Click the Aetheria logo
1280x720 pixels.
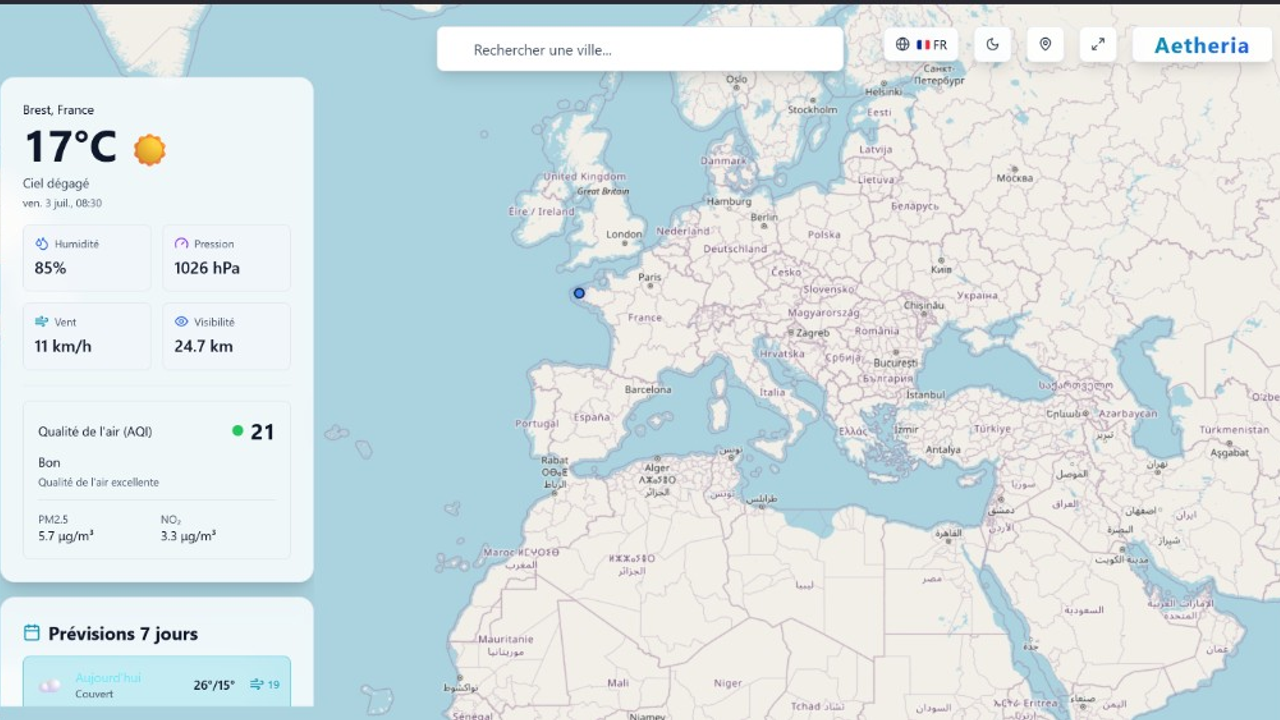click(x=1202, y=45)
